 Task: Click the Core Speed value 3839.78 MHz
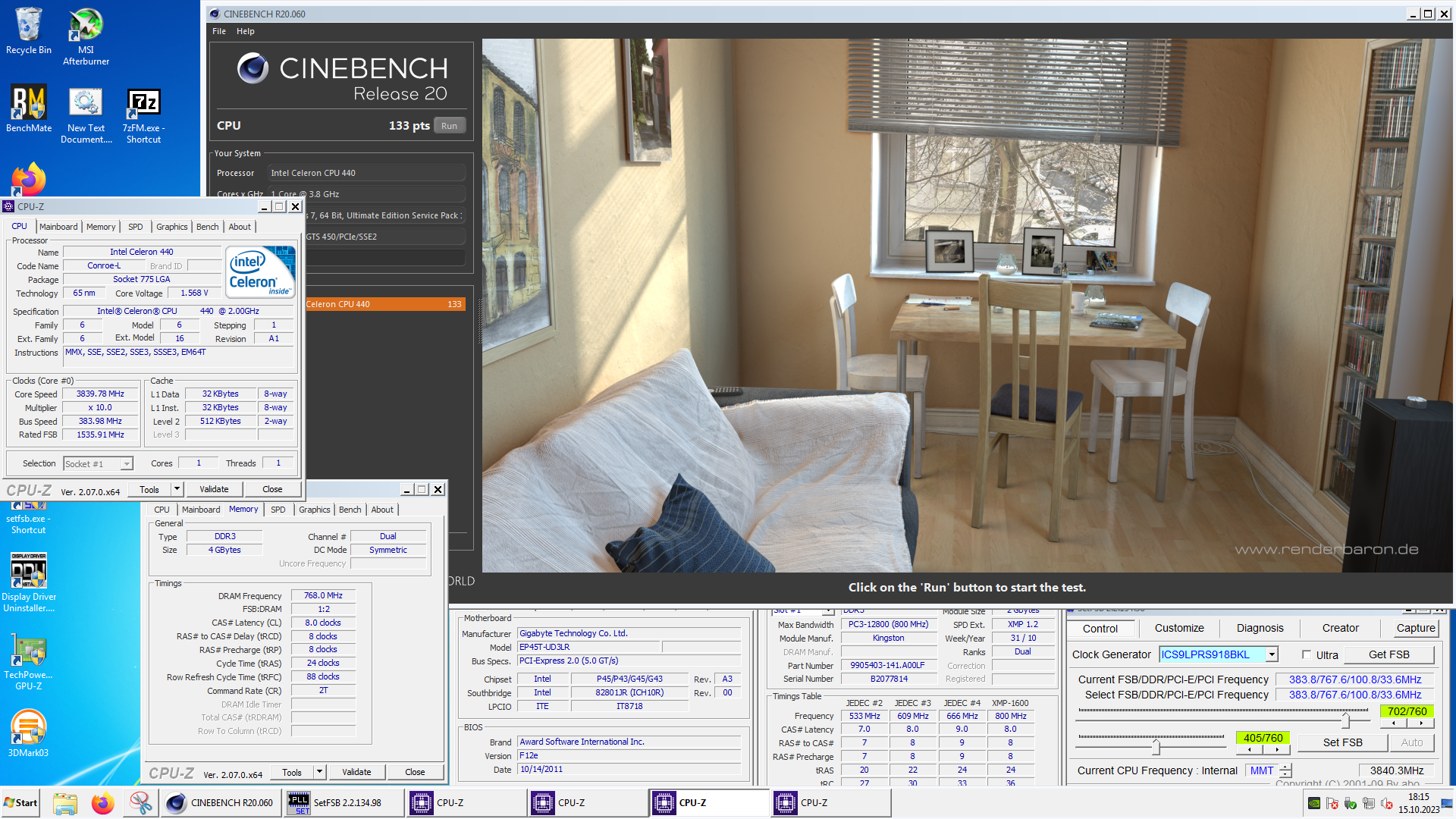click(101, 394)
